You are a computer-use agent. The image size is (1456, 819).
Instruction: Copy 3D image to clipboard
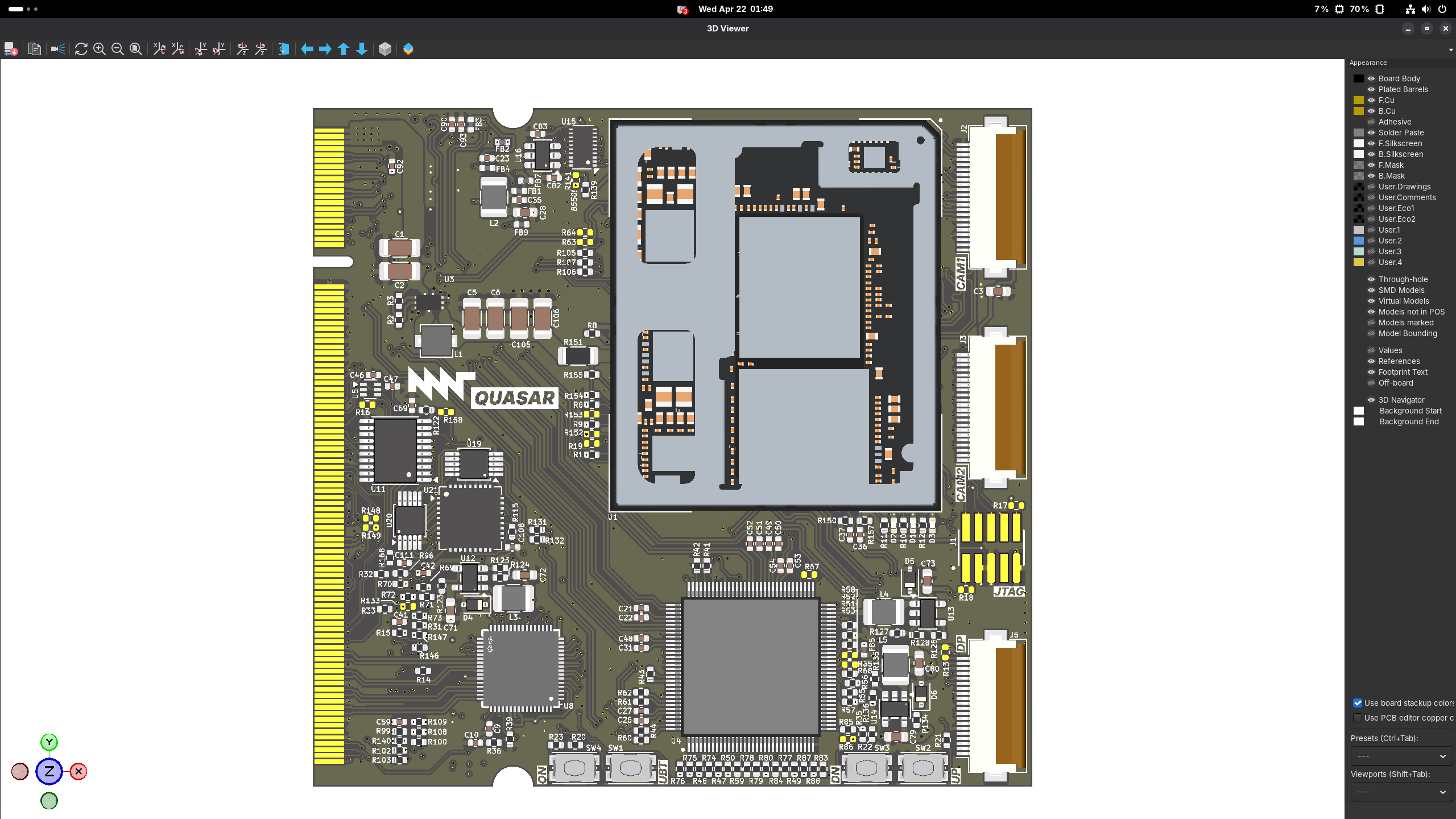point(35,49)
